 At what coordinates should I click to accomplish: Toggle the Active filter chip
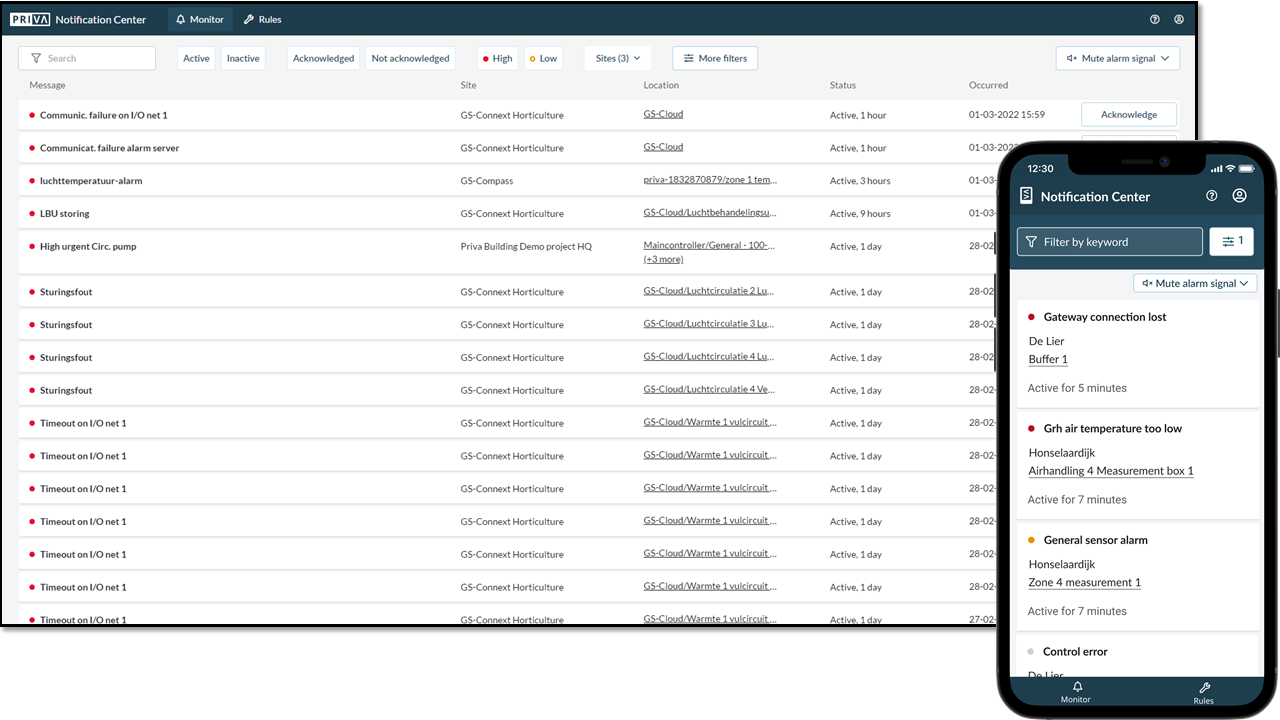tap(196, 58)
